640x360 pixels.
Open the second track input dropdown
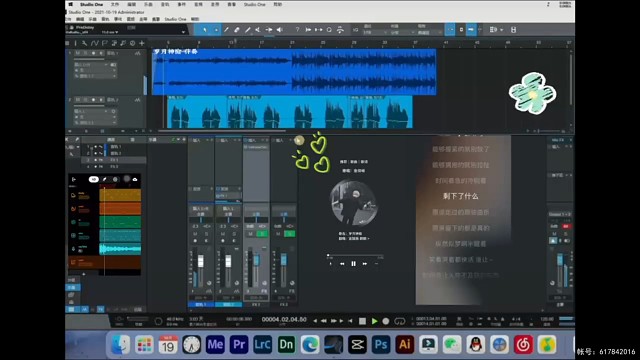point(95,111)
